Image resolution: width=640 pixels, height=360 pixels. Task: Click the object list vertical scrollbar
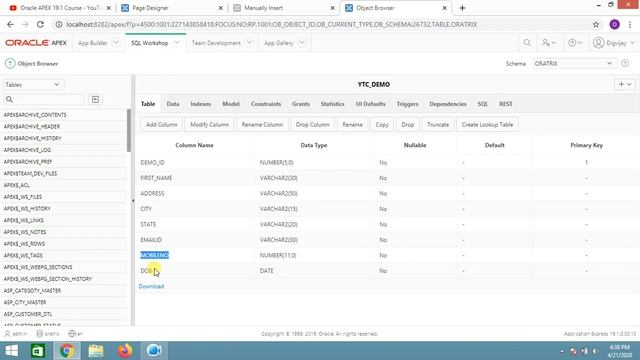point(129,131)
